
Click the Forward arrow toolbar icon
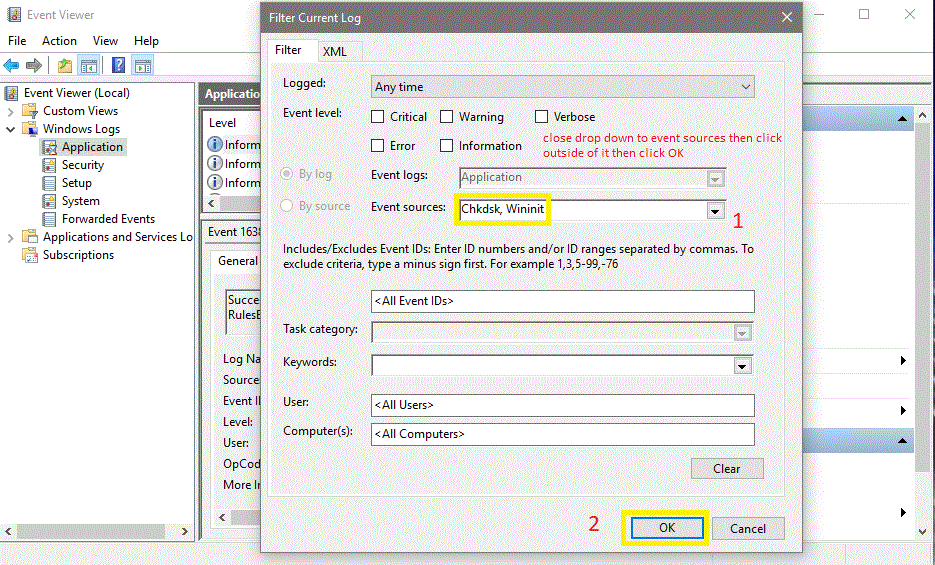pos(34,65)
